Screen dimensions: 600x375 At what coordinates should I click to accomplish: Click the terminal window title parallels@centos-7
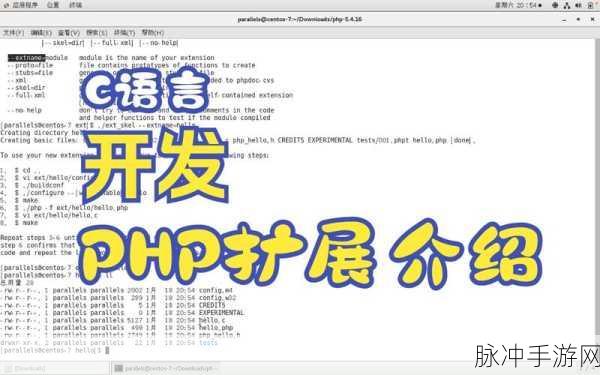300,19
